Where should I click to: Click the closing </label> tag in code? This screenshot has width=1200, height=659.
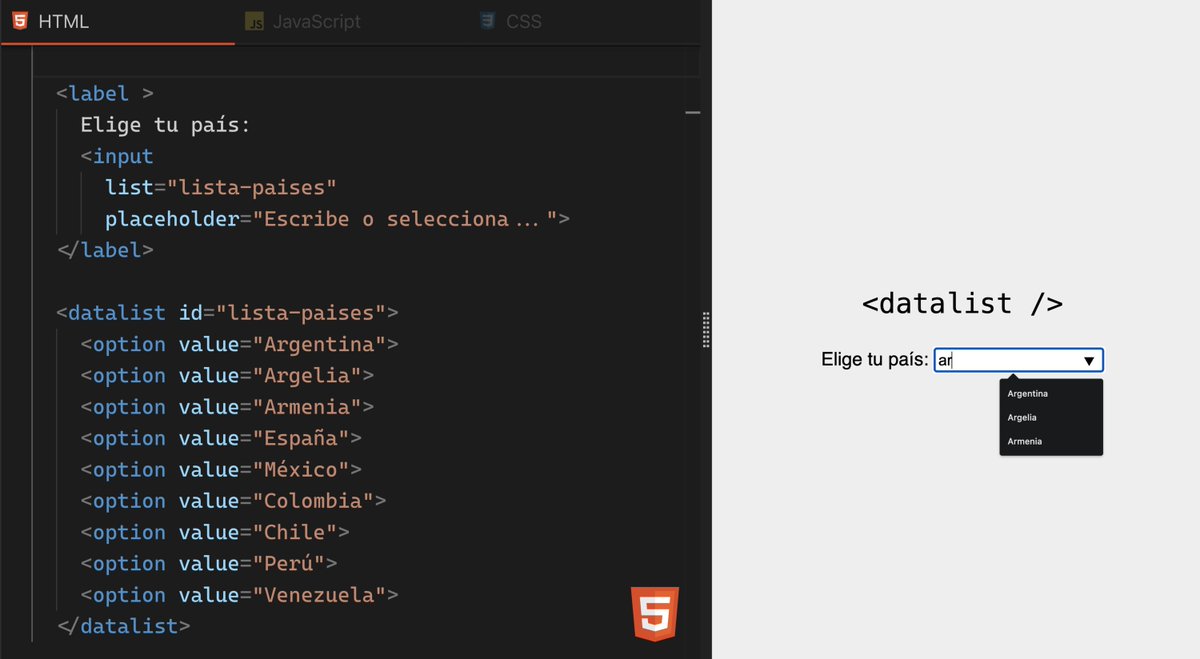[x=105, y=250]
